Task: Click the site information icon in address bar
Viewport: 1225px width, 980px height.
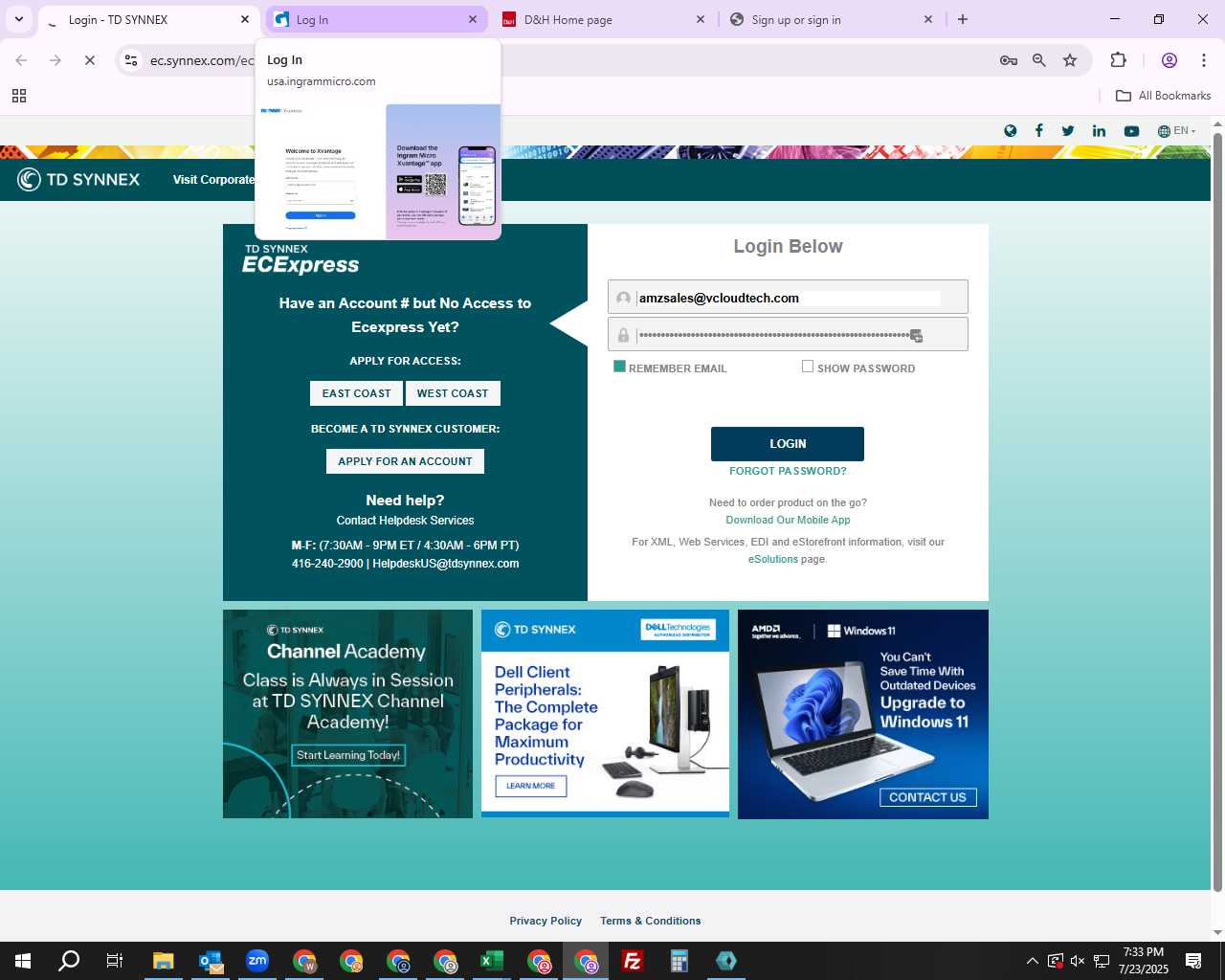Action: (131, 60)
